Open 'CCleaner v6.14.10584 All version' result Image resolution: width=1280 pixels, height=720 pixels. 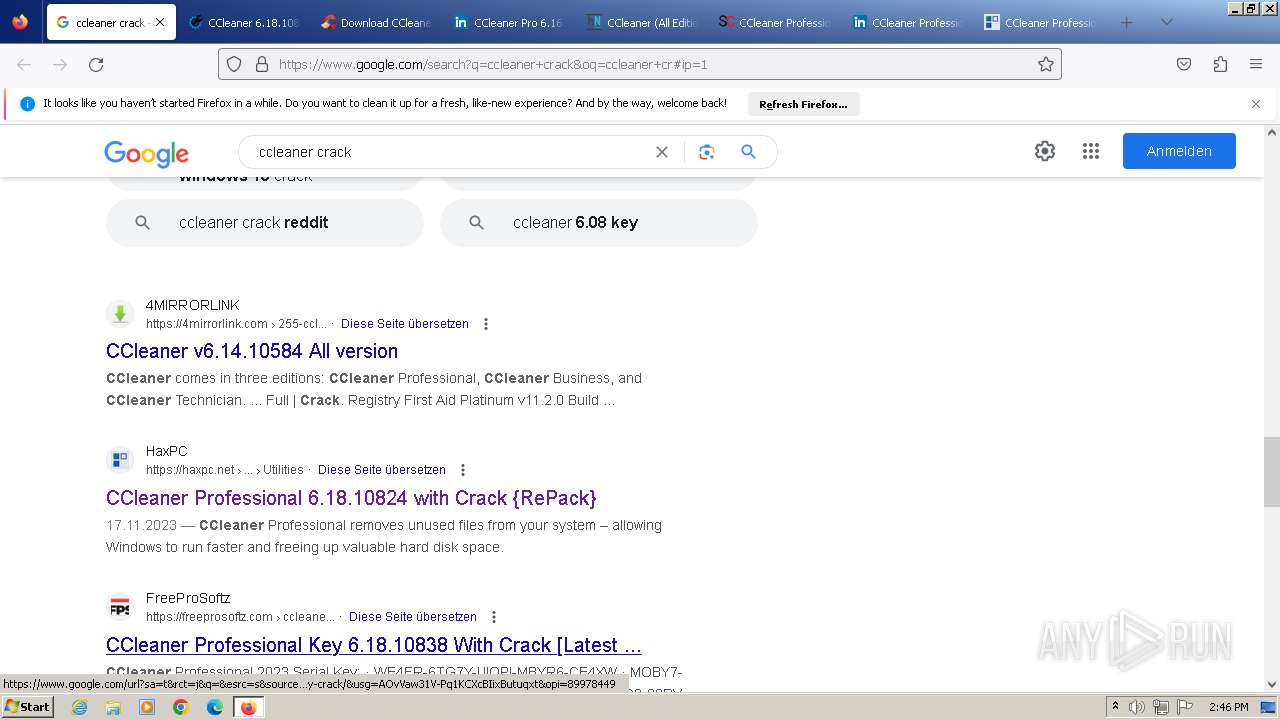point(252,351)
